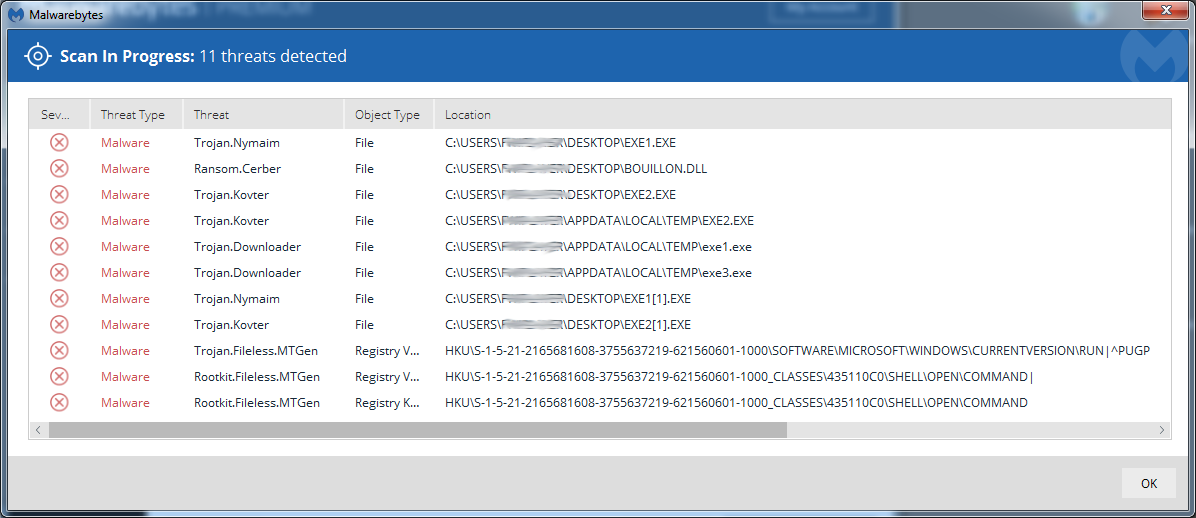Click the DESKTOP\EXE2[1].EXE location path
The width and height of the screenshot is (1196, 518).
point(568,324)
